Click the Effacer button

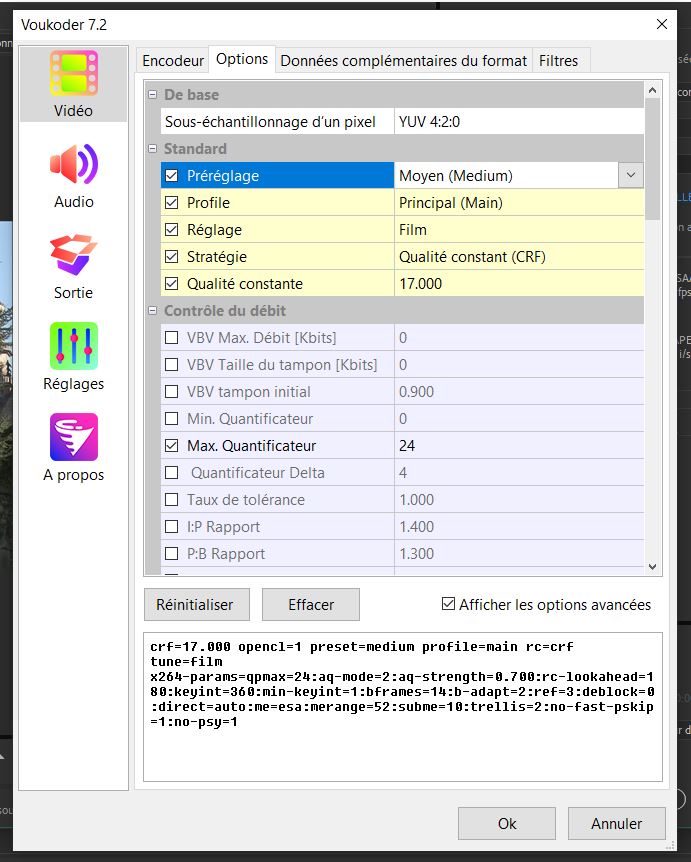coord(311,604)
